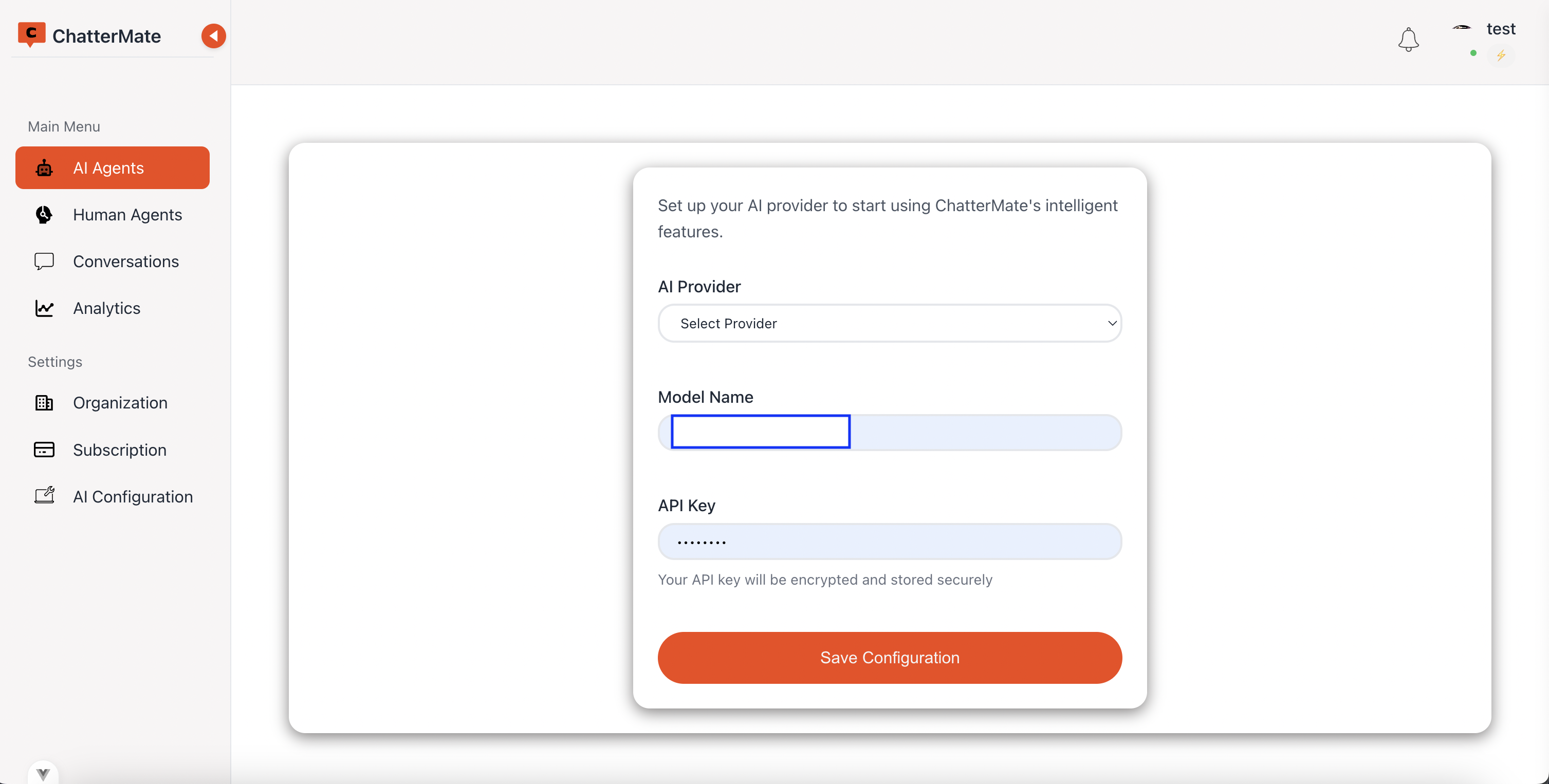This screenshot has width=1549, height=784.
Task: Click the Model Name input field
Action: pyautogui.click(x=760, y=431)
